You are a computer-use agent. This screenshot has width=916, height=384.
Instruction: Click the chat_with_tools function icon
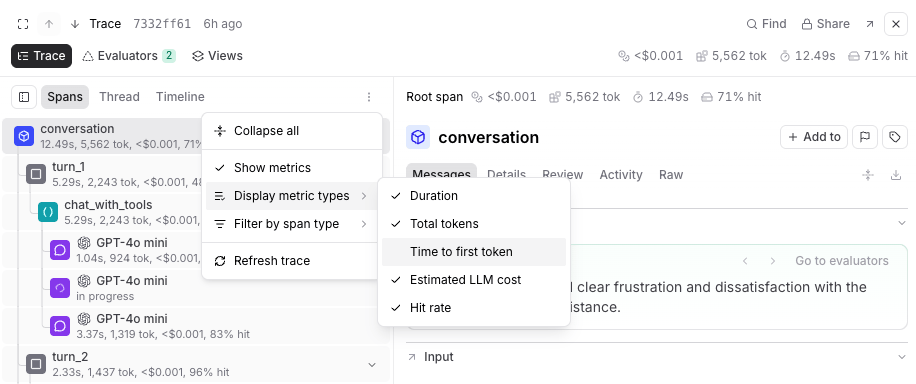point(48,212)
